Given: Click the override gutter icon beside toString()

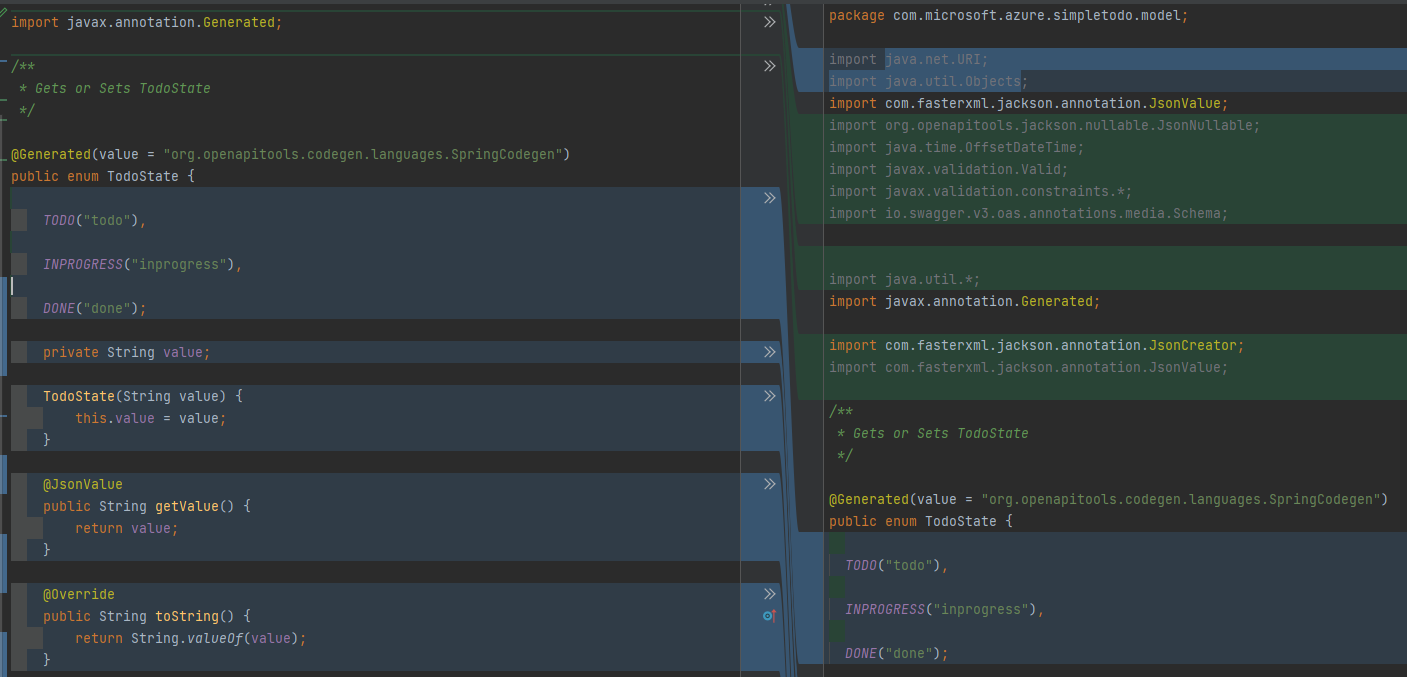Looking at the screenshot, I should (x=769, y=616).
